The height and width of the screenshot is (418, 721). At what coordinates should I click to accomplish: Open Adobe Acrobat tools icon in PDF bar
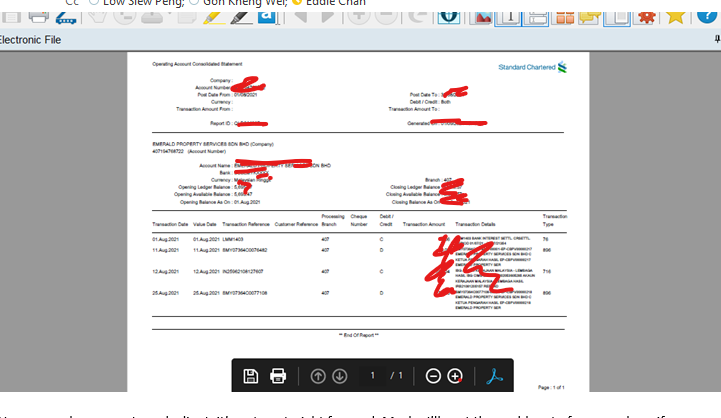click(494, 376)
